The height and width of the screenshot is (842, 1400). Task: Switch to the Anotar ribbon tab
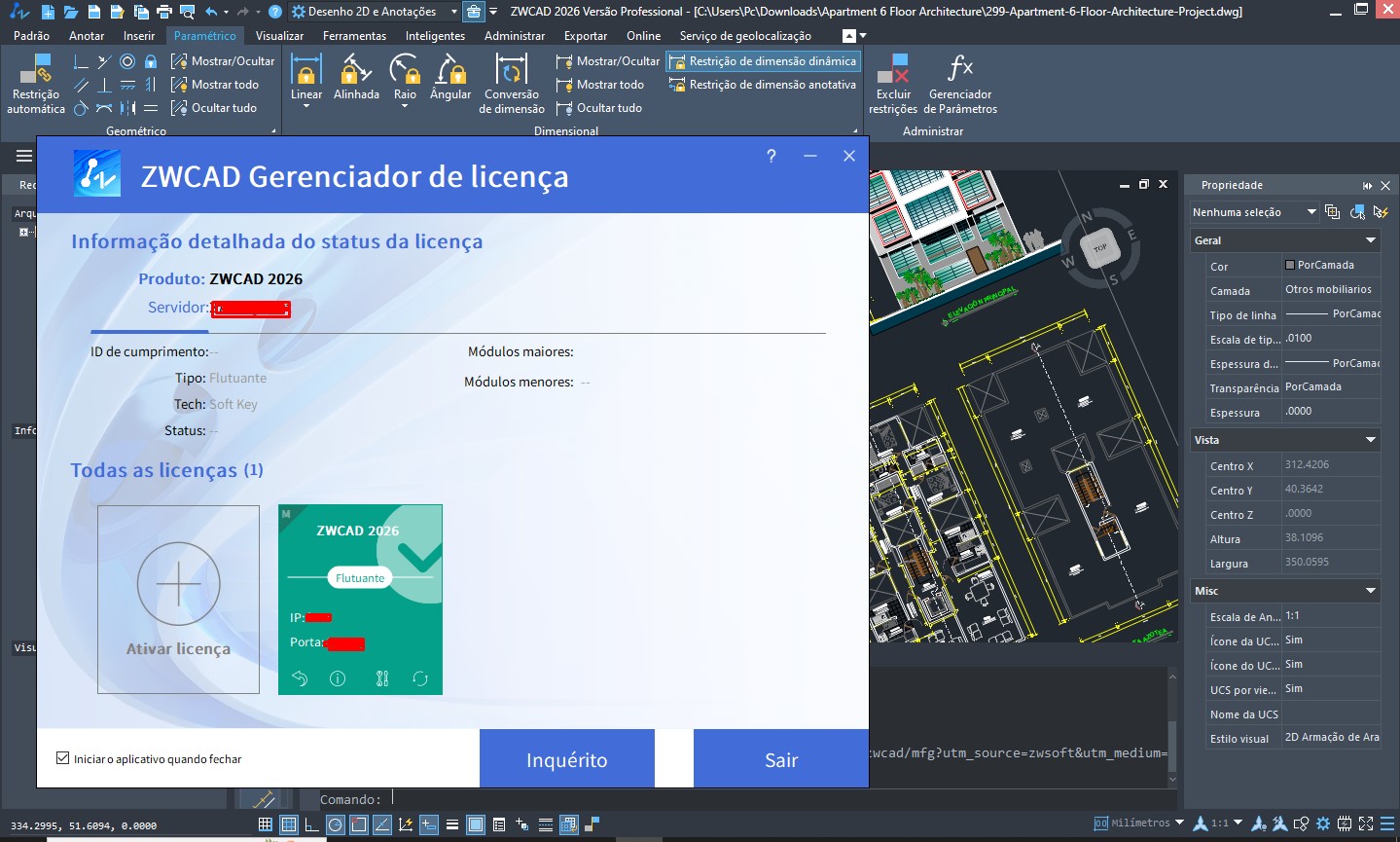click(87, 36)
